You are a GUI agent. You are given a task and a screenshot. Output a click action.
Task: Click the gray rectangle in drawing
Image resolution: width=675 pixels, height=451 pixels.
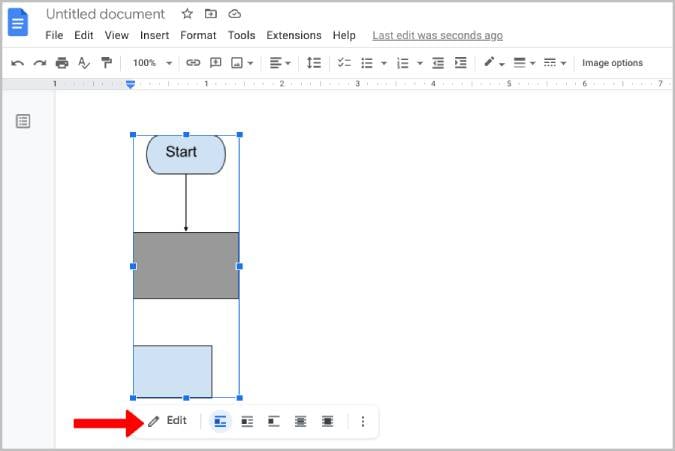pyautogui.click(x=186, y=266)
